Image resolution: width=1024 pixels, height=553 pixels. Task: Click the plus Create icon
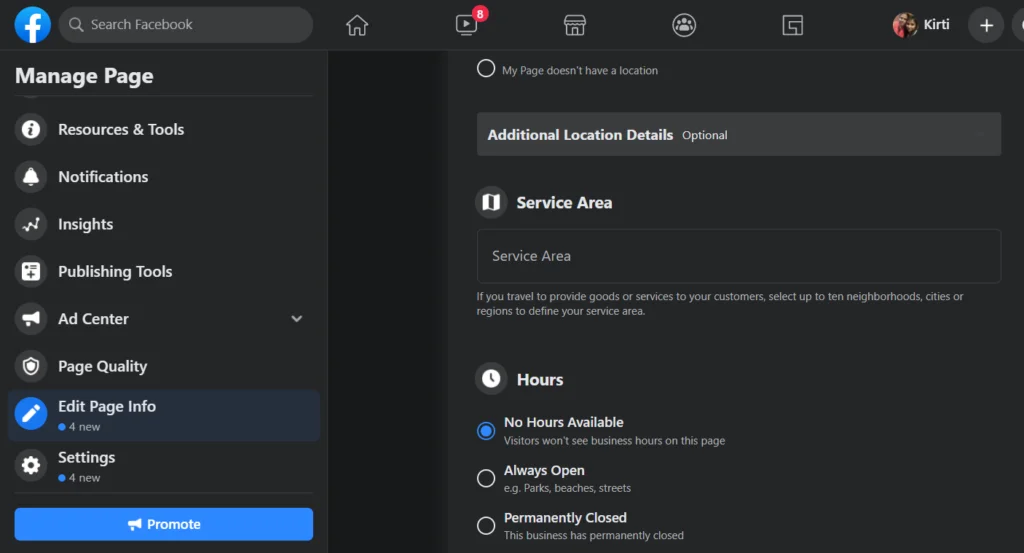[986, 25]
